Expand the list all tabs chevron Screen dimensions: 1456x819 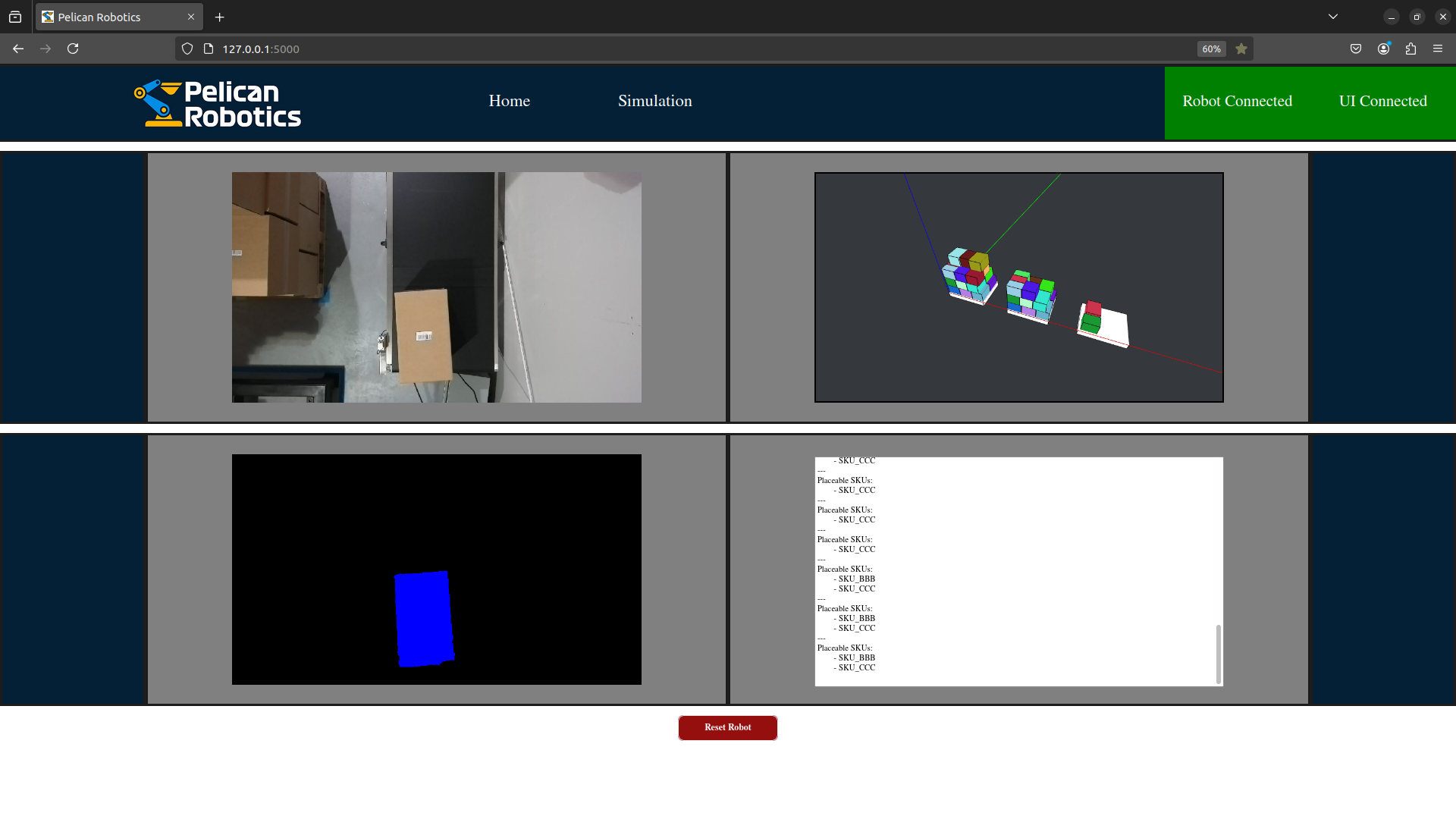1333,17
